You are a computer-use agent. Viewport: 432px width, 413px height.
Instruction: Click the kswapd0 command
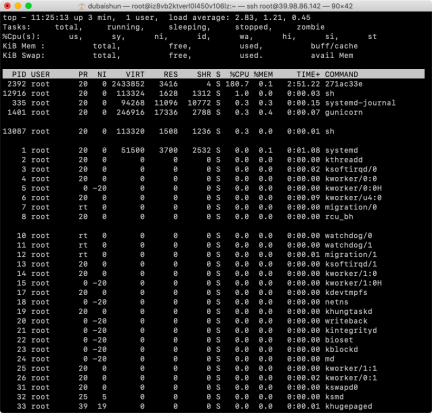tap(341, 388)
